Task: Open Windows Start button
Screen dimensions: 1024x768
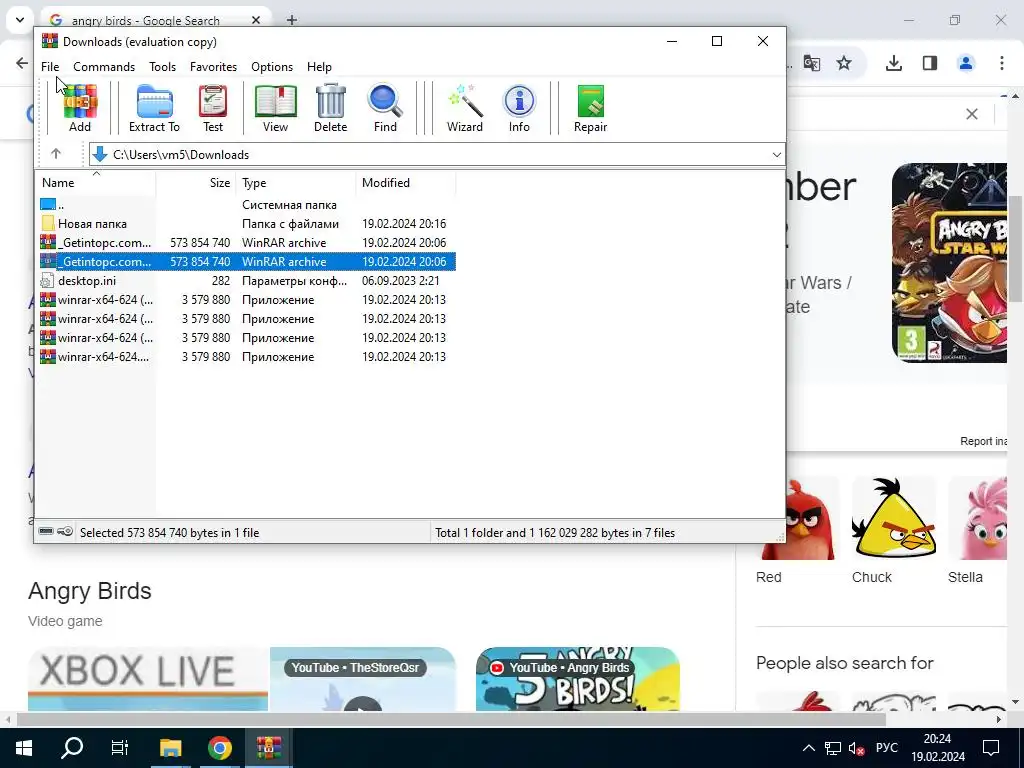Action: pos(24,748)
